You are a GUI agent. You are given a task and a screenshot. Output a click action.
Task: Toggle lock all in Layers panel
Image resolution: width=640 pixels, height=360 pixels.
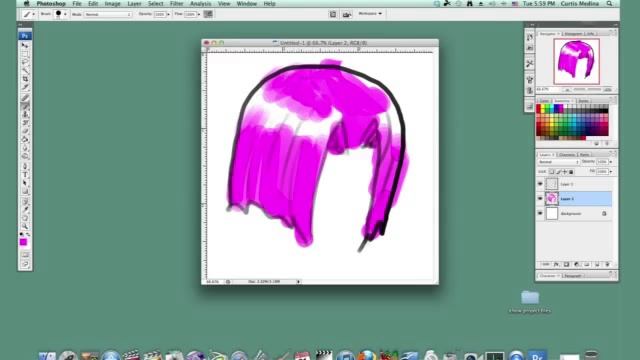pos(571,172)
